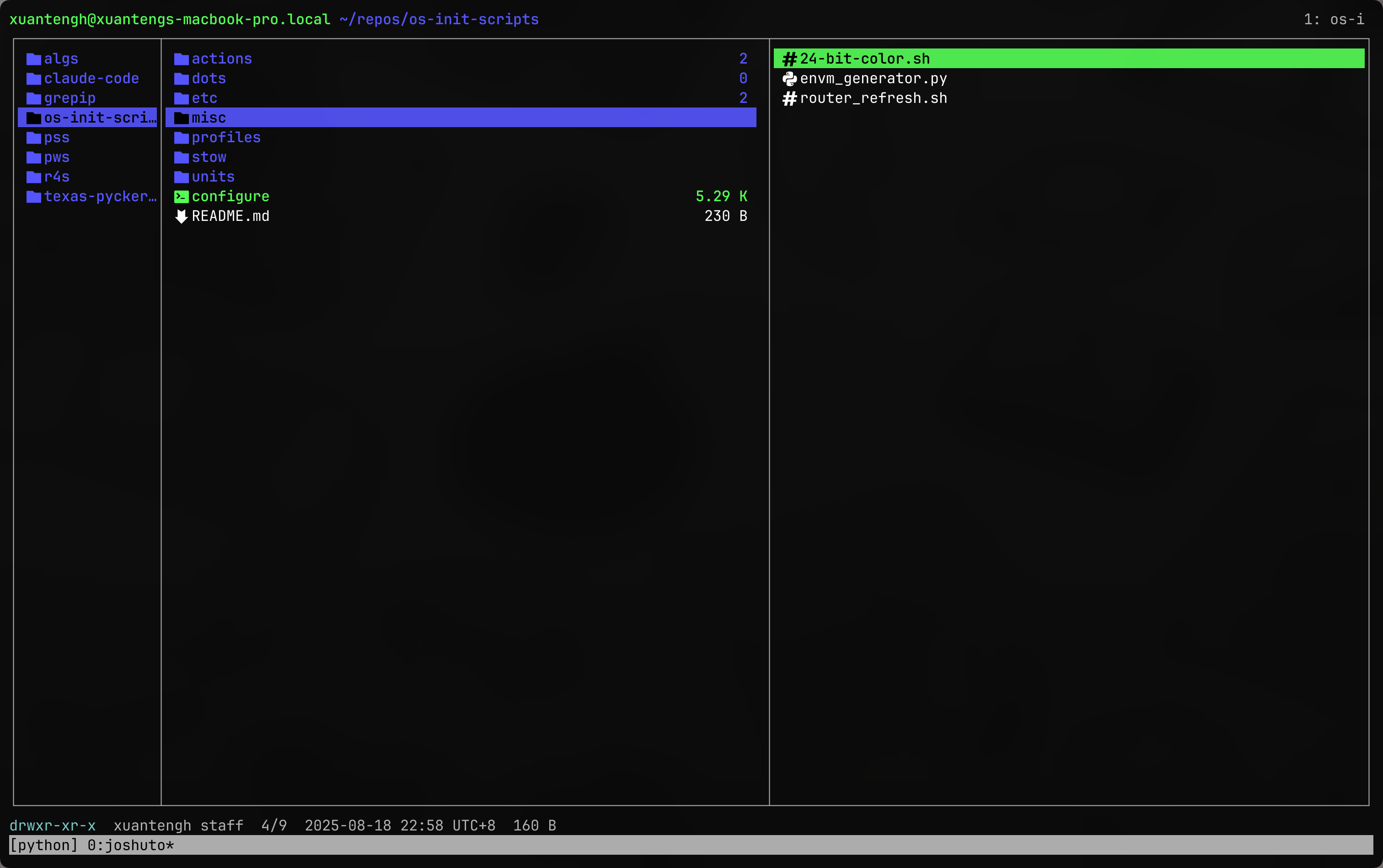Screen dimensions: 1383x868
Task: Click the 2025-08-18 22:58 UTC+8 timestamp
Action: click(400, 825)
